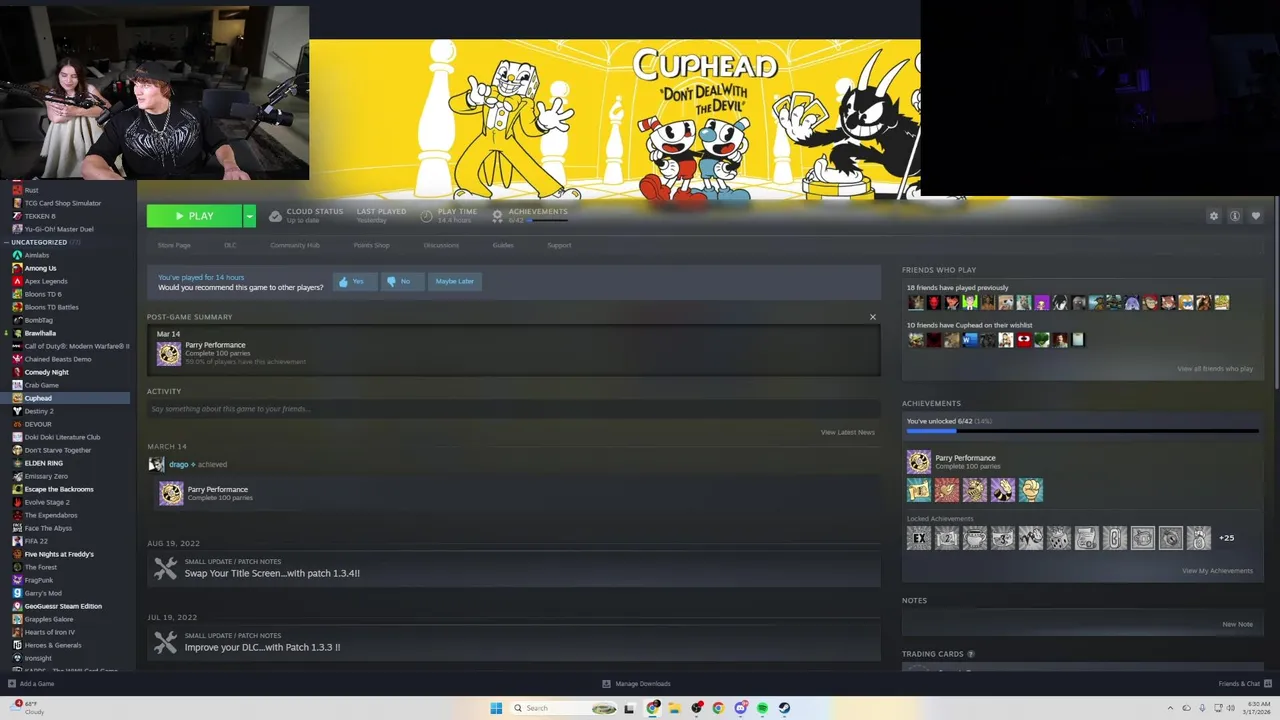Open File Explorer from the taskbar
Screen dimensions: 1280x720
point(674,708)
